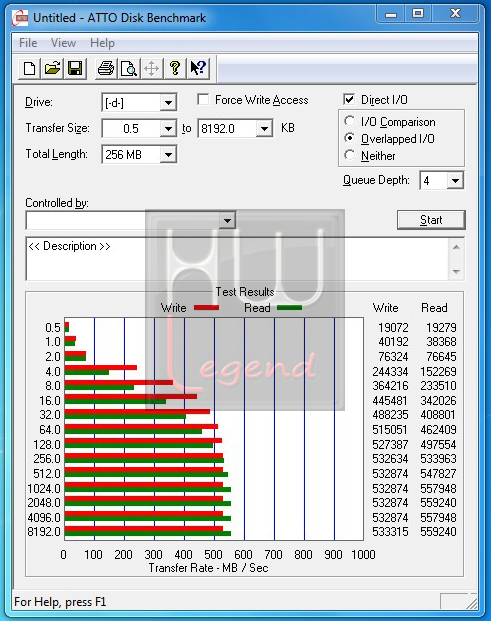The height and width of the screenshot is (621, 491).
Task: Click write value 533315 for 8192.0
Action: pos(390,531)
